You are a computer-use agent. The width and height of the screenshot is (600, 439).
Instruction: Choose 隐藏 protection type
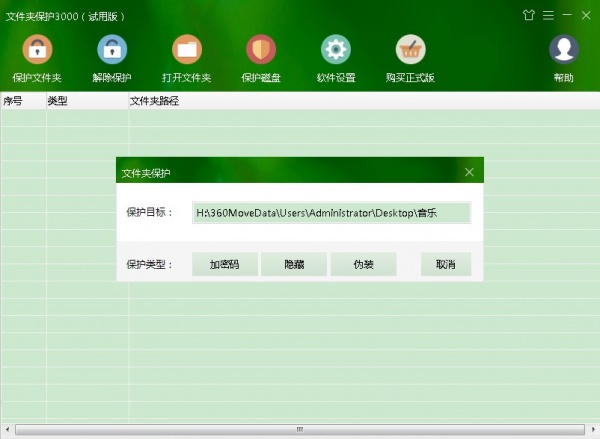294,264
